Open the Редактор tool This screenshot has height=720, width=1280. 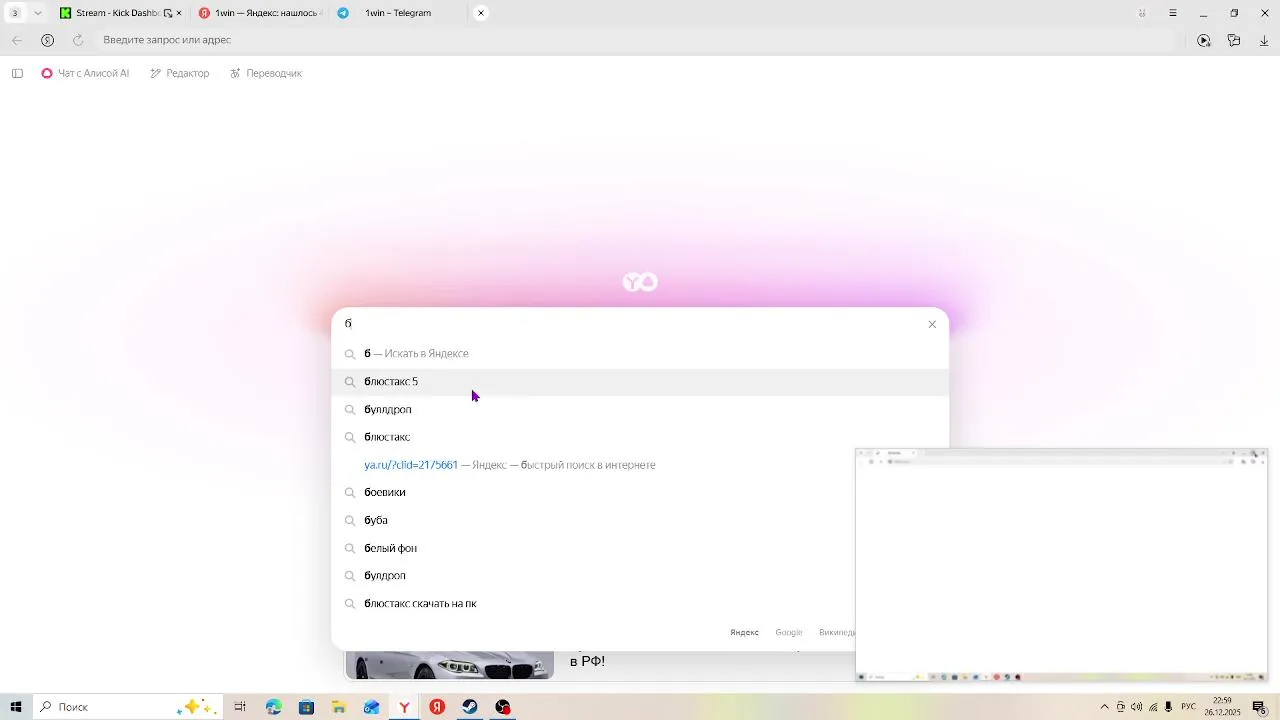[180, 73]
